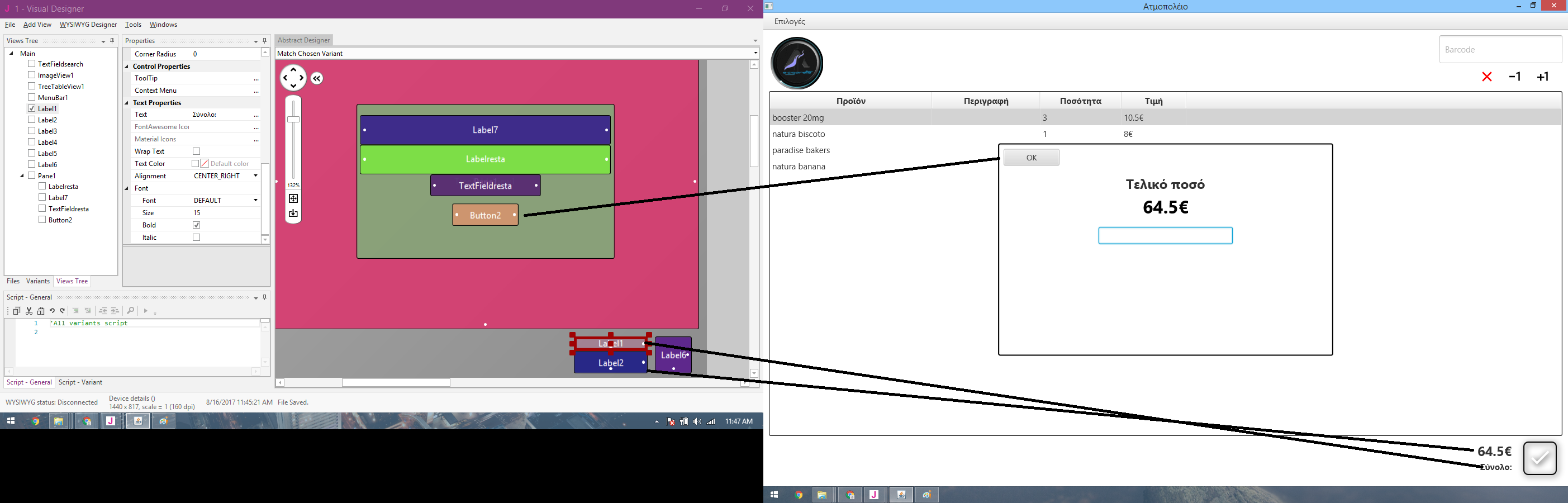Open the Match Chosen Variant dropdown
The image size is (1568, 503).
[755, 54]
